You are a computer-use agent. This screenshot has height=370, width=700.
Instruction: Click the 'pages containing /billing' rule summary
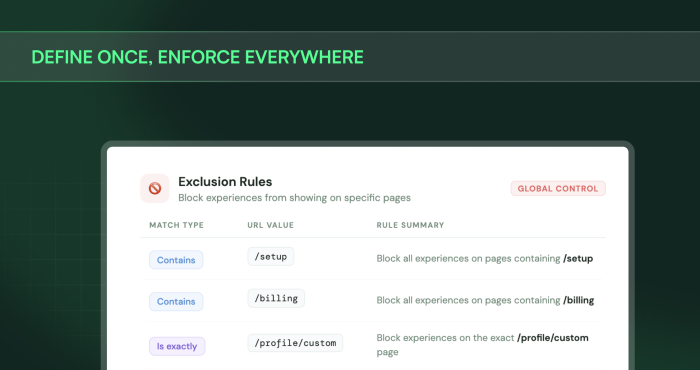(x=485, y=300)
